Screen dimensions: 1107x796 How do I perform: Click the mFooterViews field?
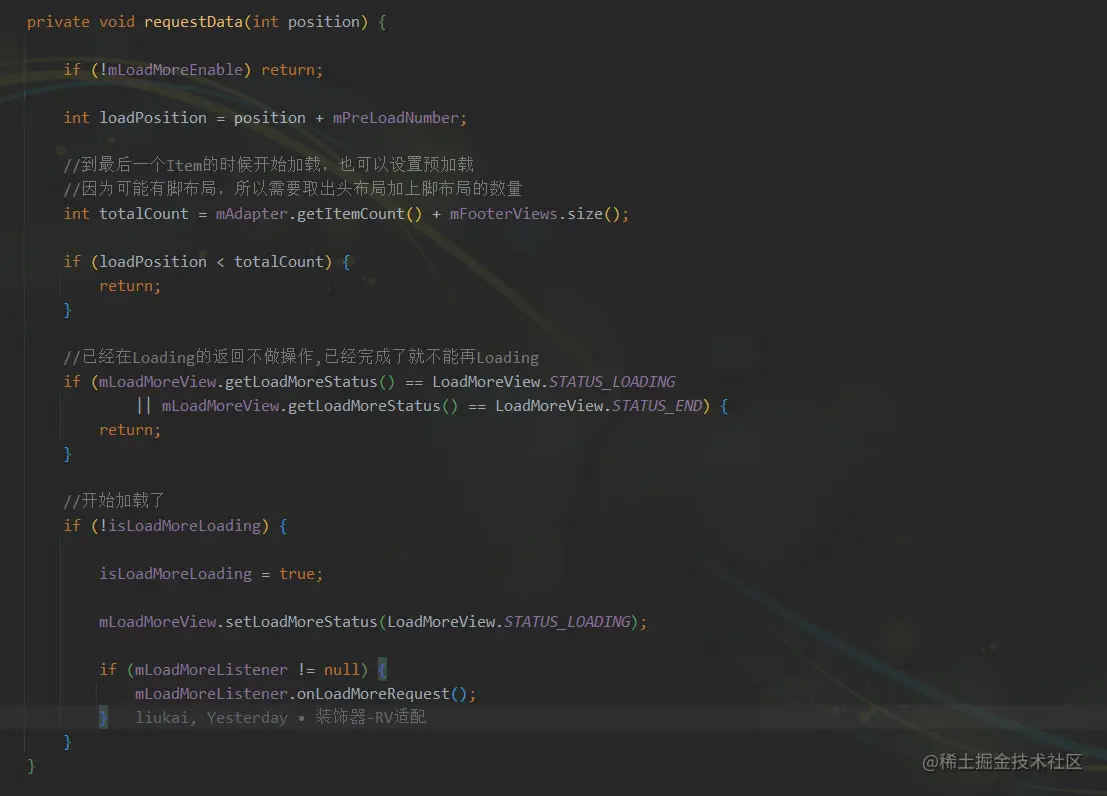[503, 214]
